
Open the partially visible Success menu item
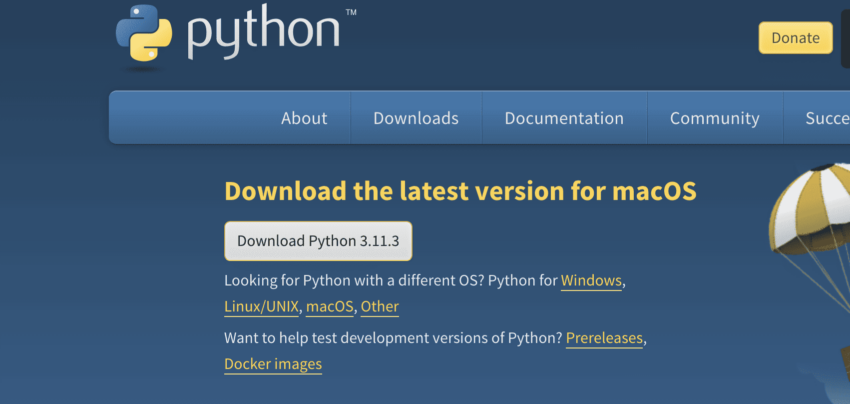tap(827, 118)
